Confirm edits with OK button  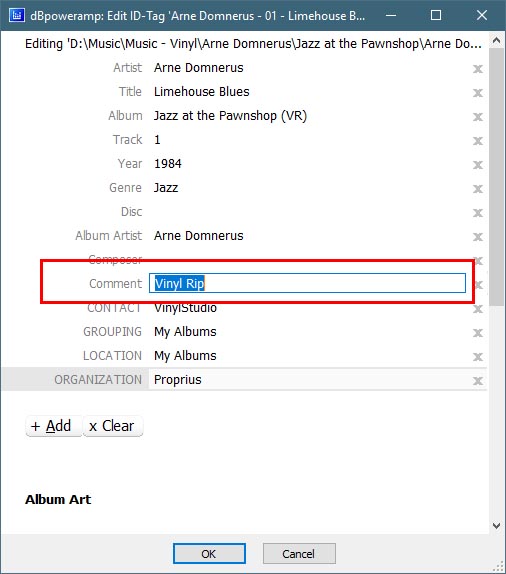pos(209,554)
